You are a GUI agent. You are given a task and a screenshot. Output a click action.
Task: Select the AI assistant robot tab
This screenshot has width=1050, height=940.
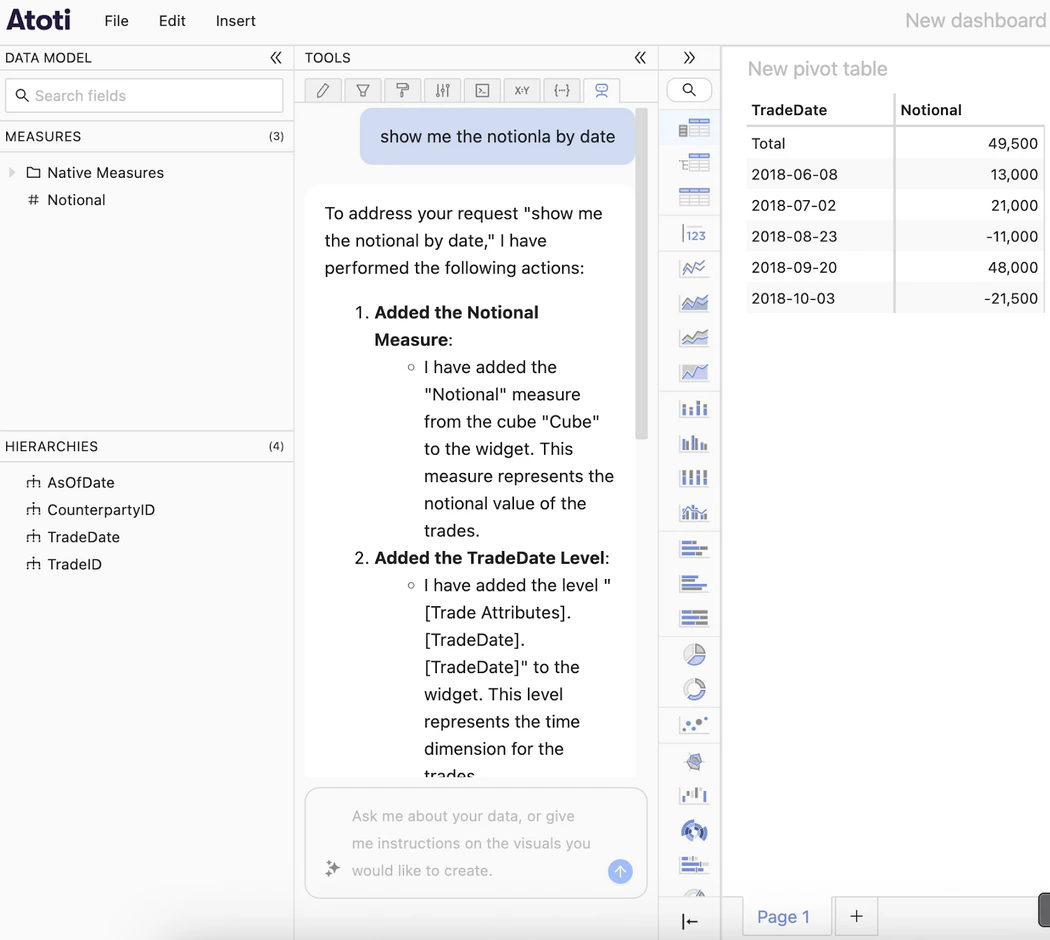[x=601, y=90]
